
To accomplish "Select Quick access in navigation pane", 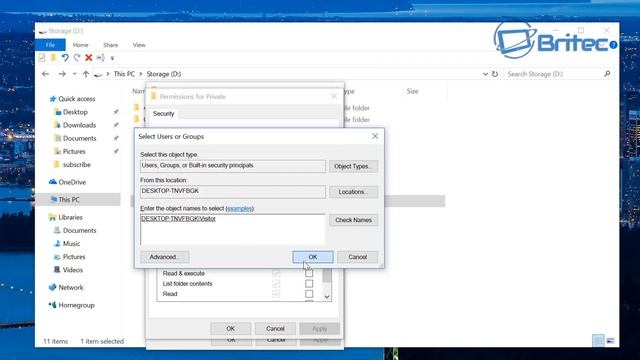I will coord(77,99).
